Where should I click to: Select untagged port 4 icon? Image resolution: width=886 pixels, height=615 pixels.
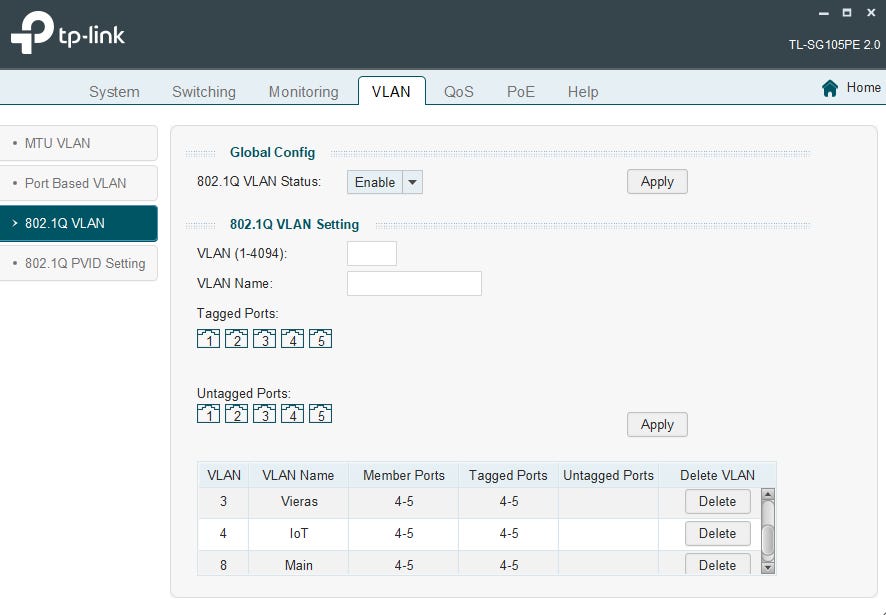pyautogui.click(x=292, y=414)
